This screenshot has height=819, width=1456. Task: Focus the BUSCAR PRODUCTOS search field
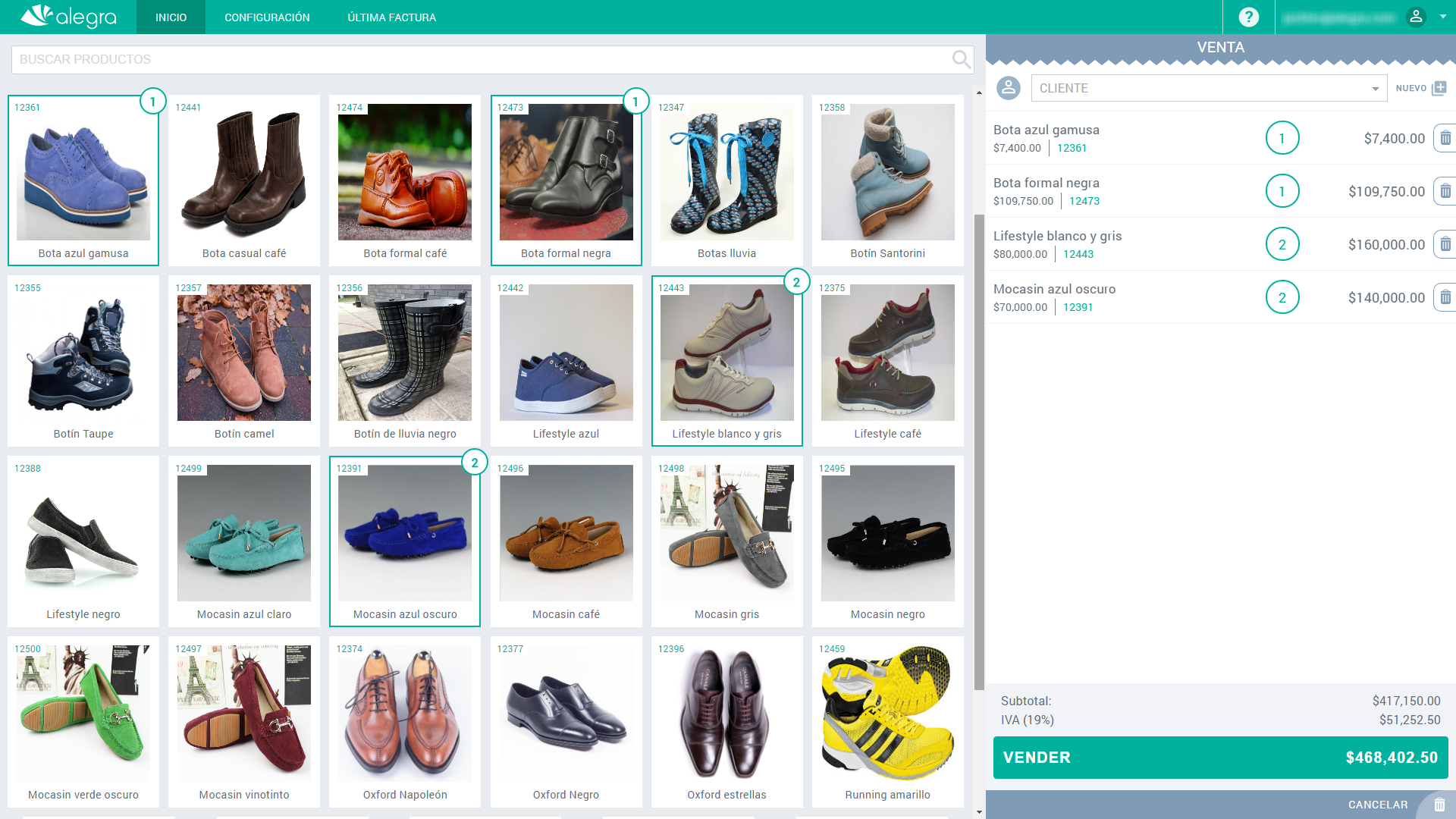click(493, 59)
